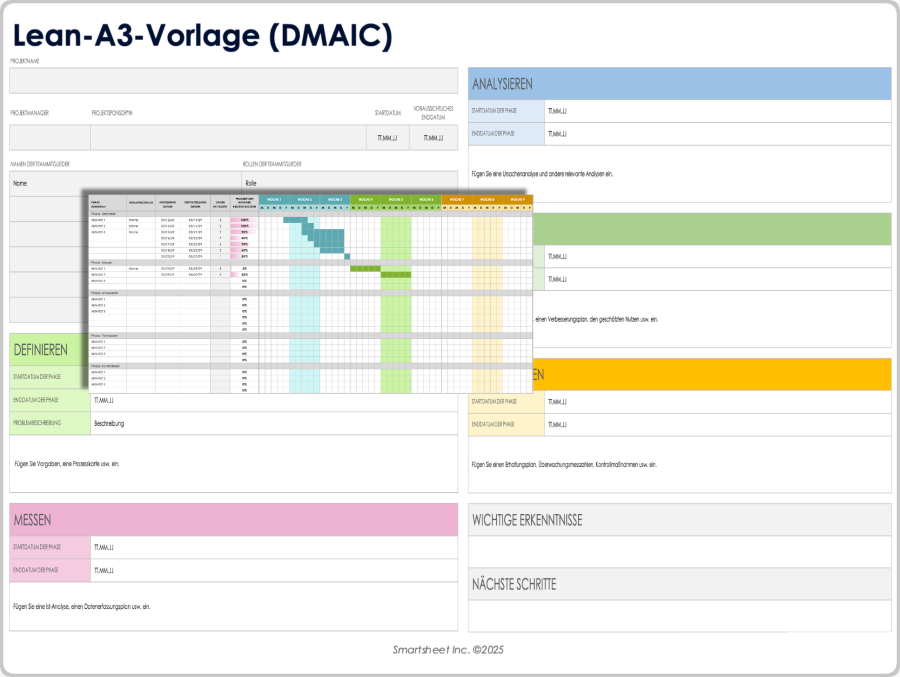The image size is (900, 677).
Task: Select the Ist-Analyse notes area under Messen
Action: [x=234, y=606]
